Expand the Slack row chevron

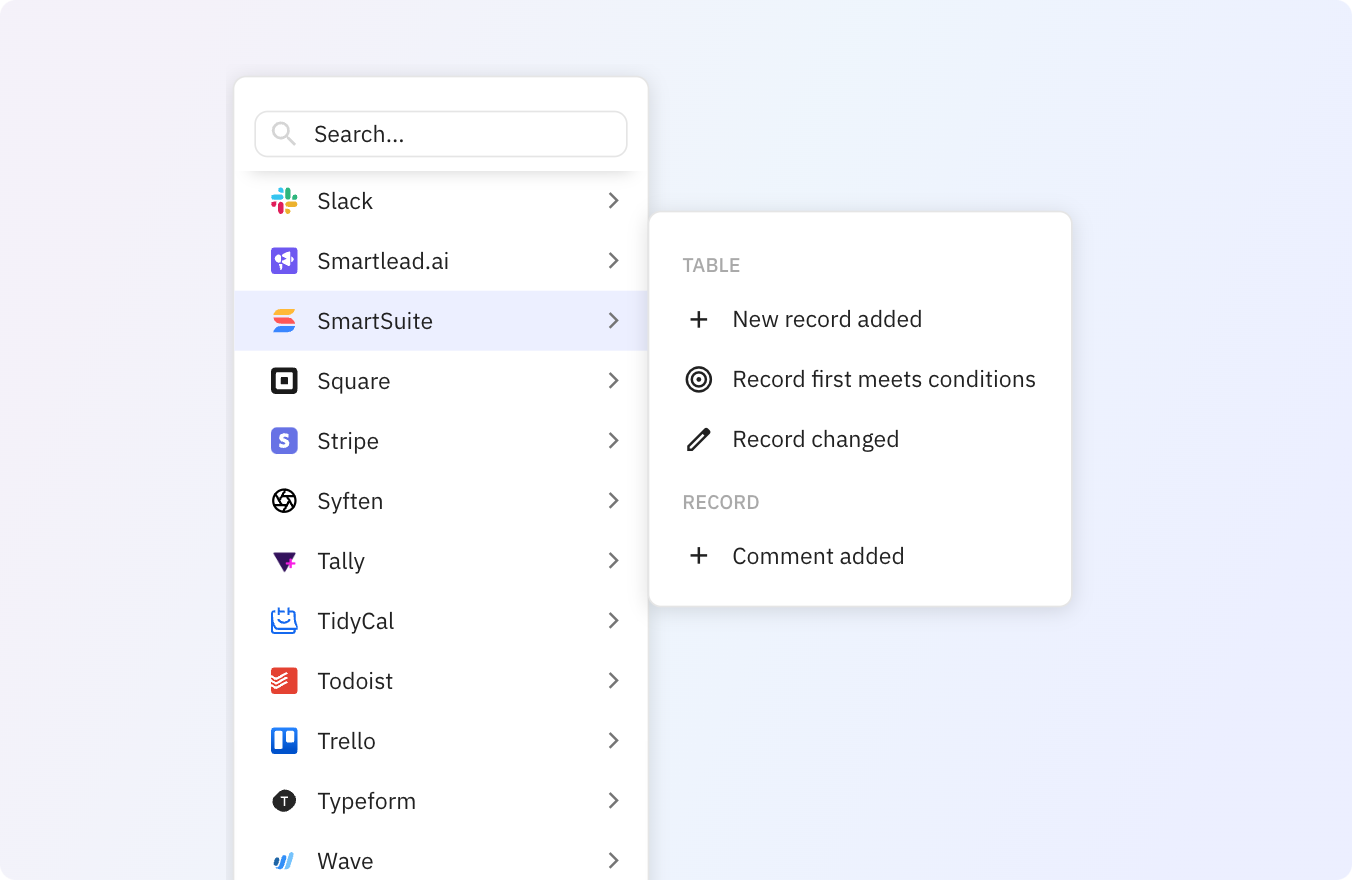click(614, 201)
